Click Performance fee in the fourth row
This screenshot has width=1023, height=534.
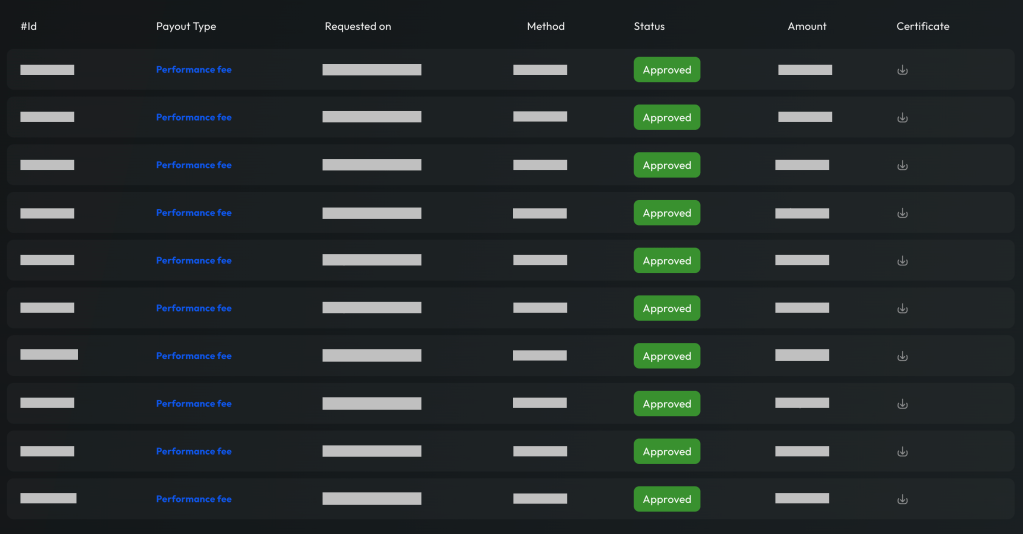[x=193, y=213]
